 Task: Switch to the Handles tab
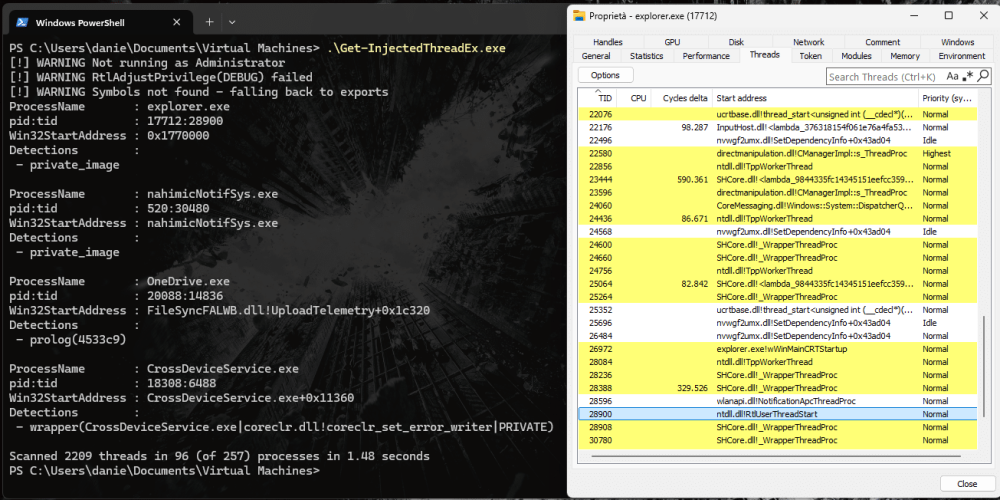pyautogui.click(x=607, y=42)
